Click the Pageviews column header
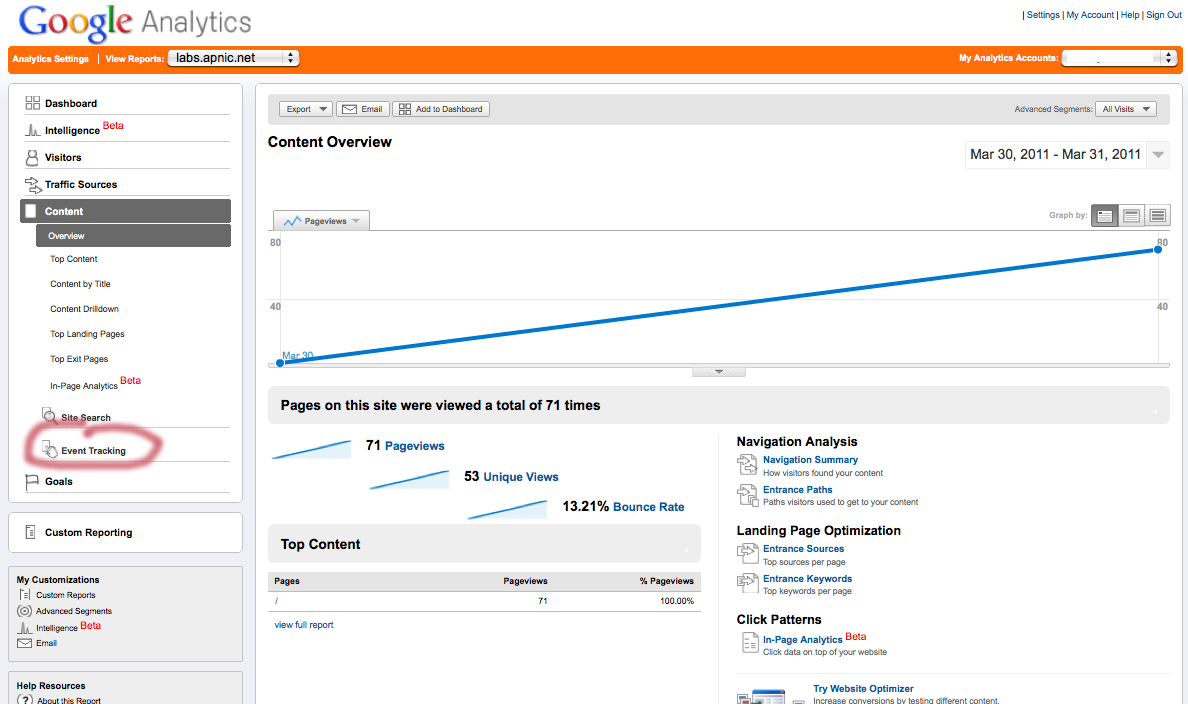 click(x=525, y=581)
